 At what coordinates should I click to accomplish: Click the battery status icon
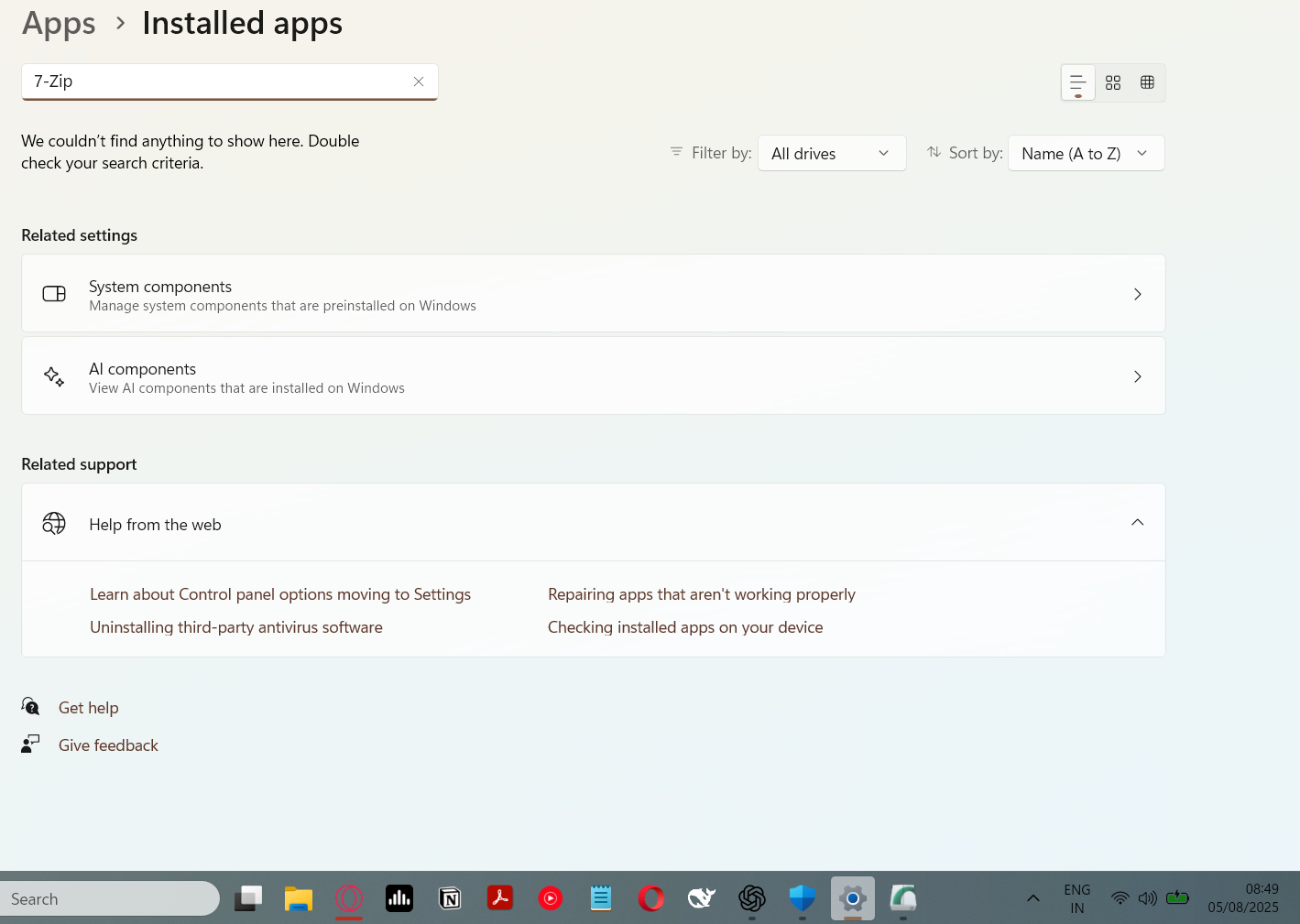1177,897
